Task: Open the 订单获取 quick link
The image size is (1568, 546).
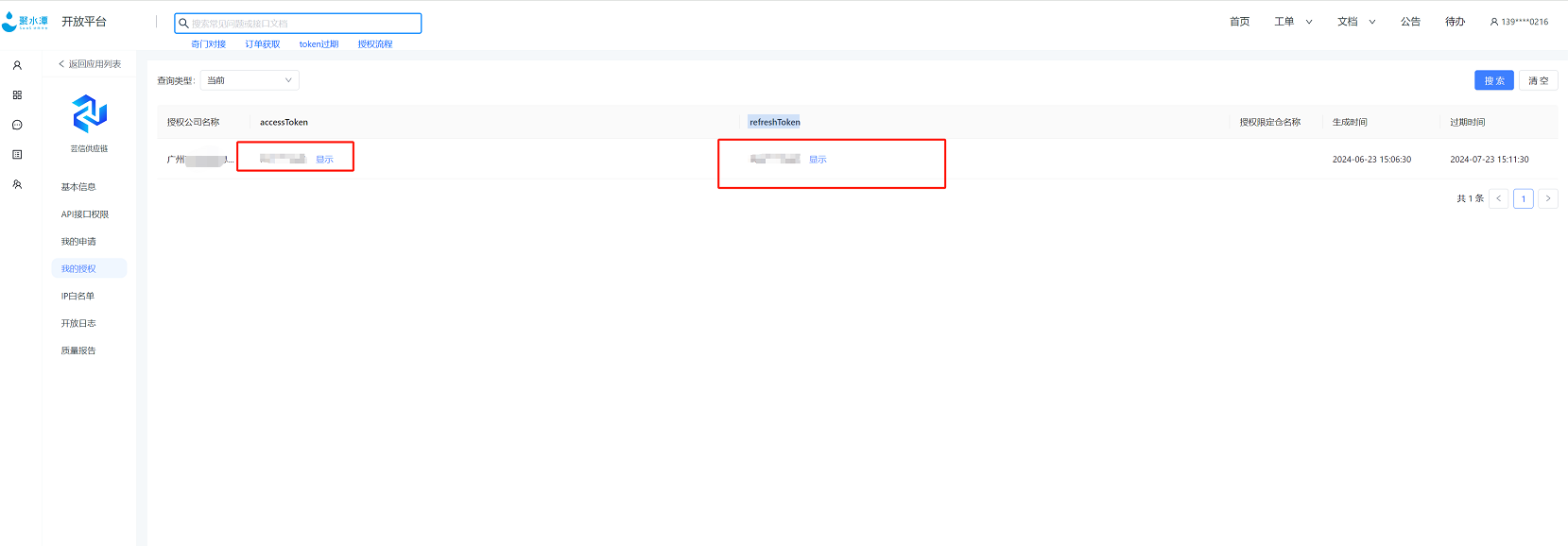Action: tap(263, 44)
